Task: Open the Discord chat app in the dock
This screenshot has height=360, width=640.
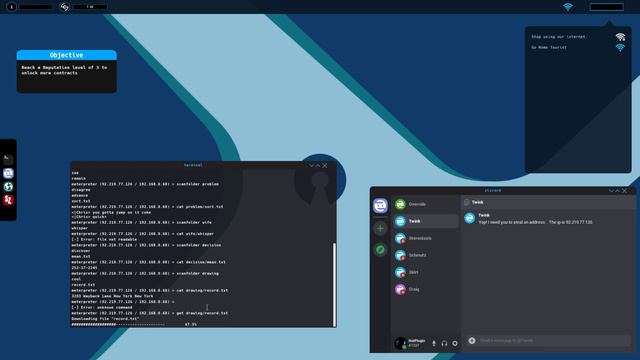Action: point(8,173)
